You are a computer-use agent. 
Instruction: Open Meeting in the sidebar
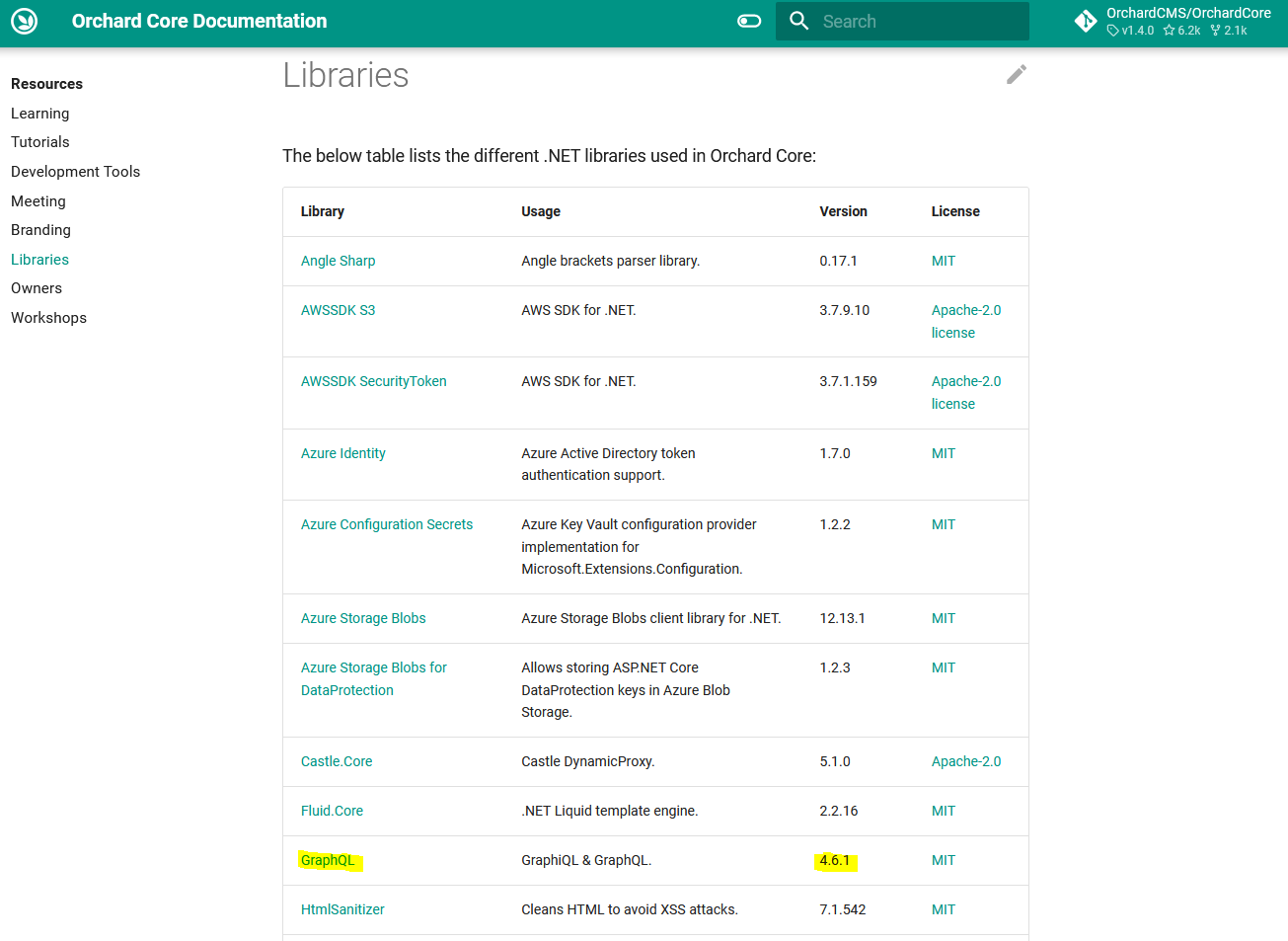click(x=38, y=201)
